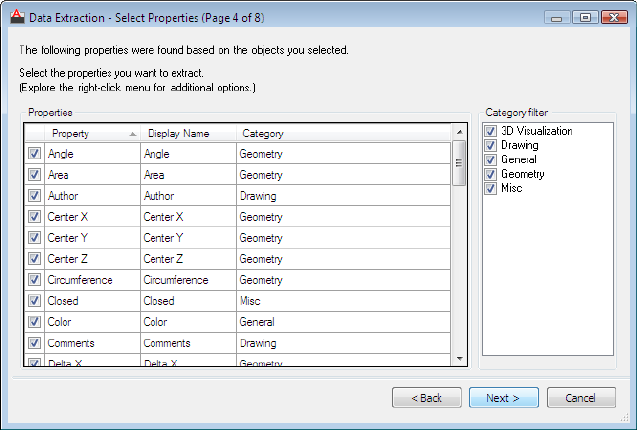Go Back to previous page
The height and width of the screenshot is (430, 637).
426,398
